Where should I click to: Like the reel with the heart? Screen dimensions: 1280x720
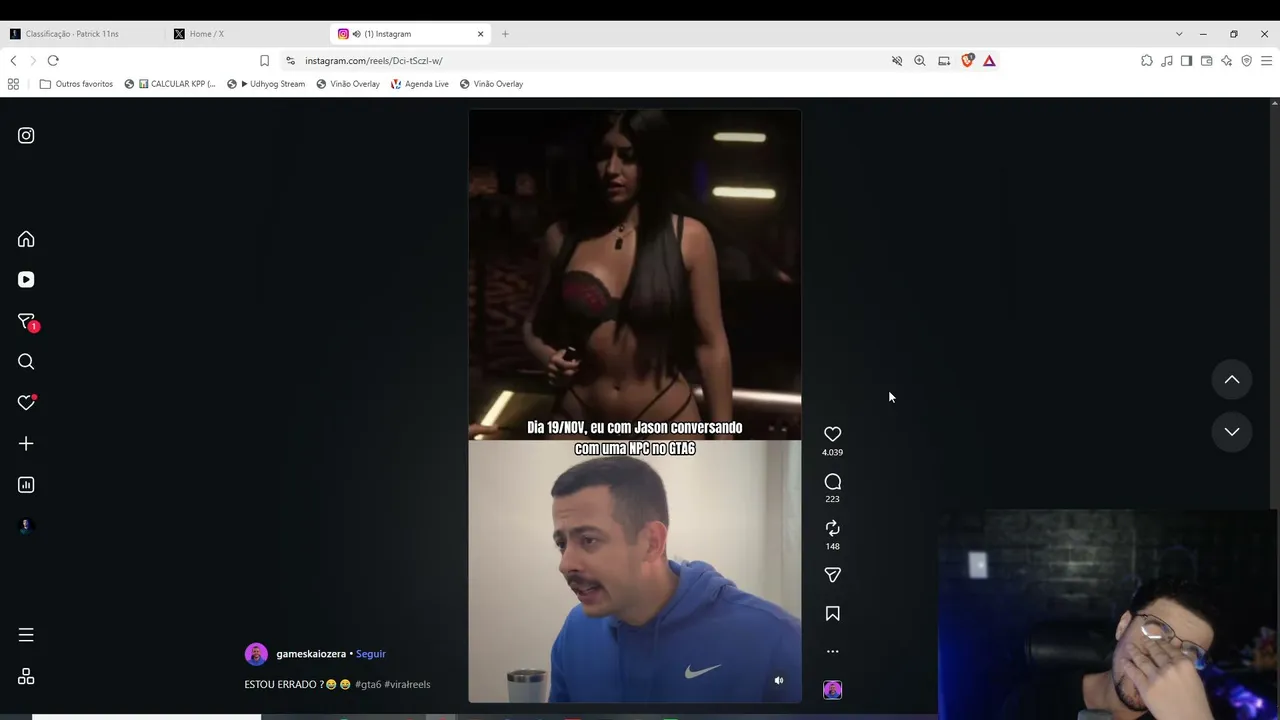[832, 434]
